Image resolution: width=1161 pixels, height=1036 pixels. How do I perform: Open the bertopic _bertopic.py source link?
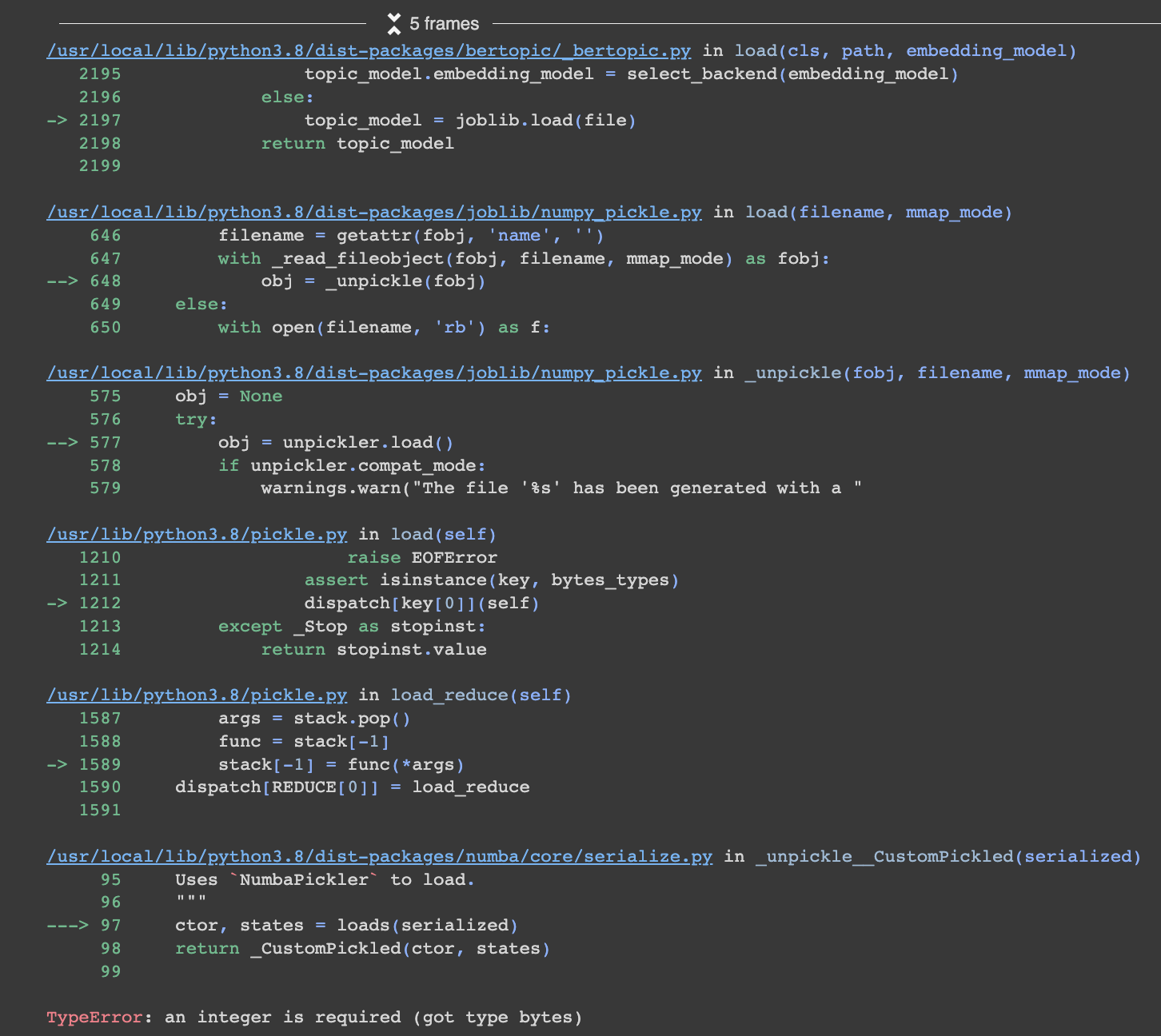click(369, 50)
